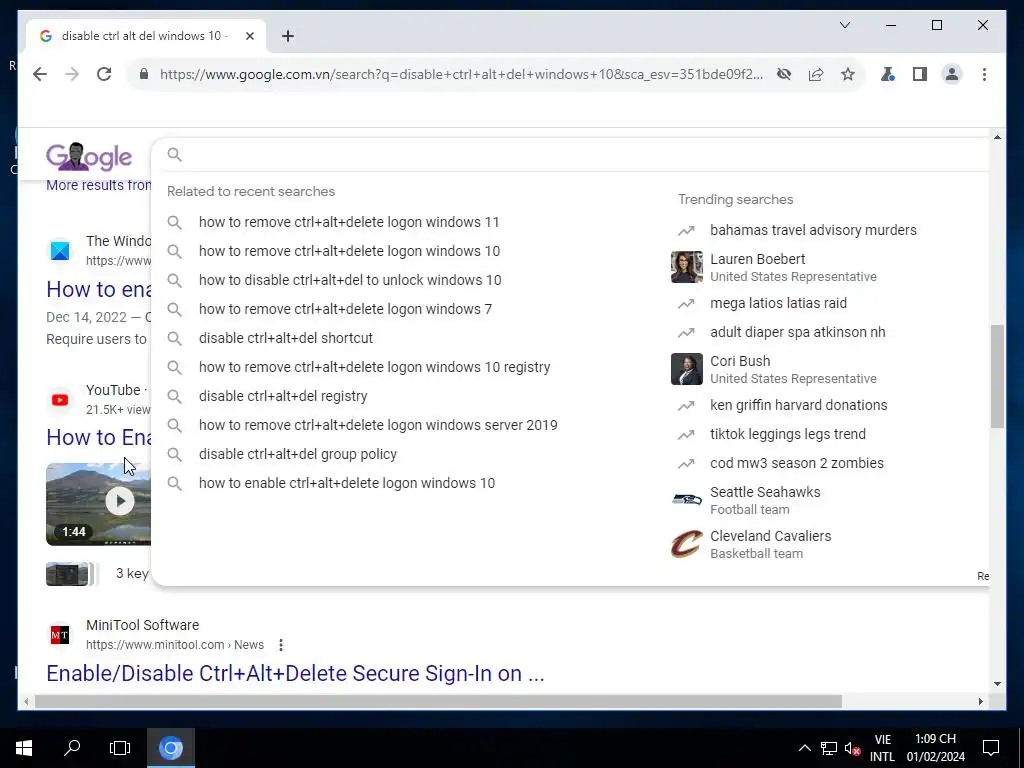Select suggestion 'disable ctrl+alt+del registry'
The width and height of the screenshot is (1024, 768).
coord(283,396)
